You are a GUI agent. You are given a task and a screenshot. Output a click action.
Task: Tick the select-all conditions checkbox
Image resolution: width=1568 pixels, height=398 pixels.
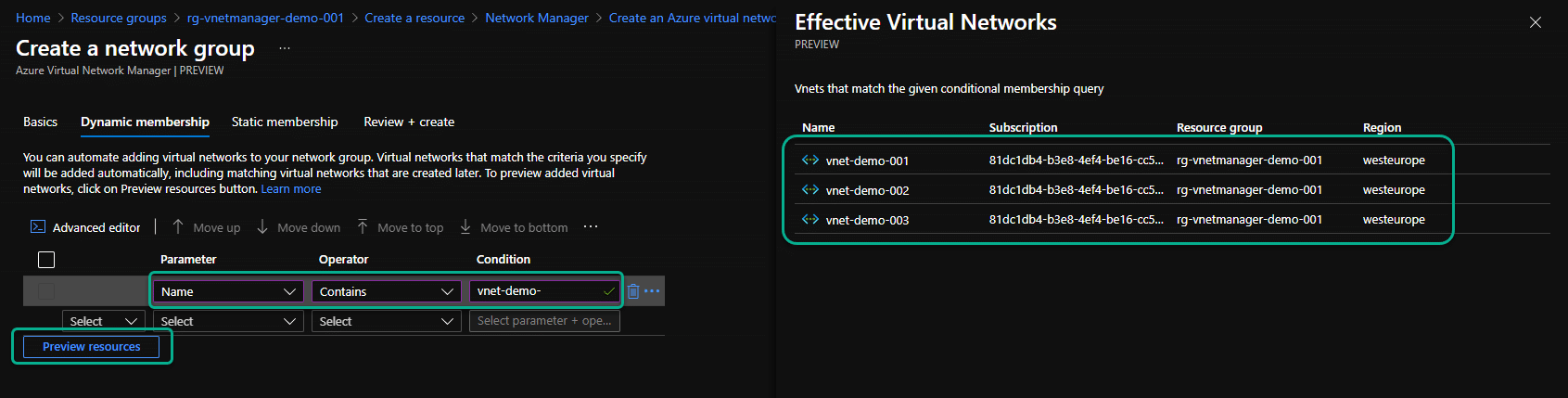[46, 260]
